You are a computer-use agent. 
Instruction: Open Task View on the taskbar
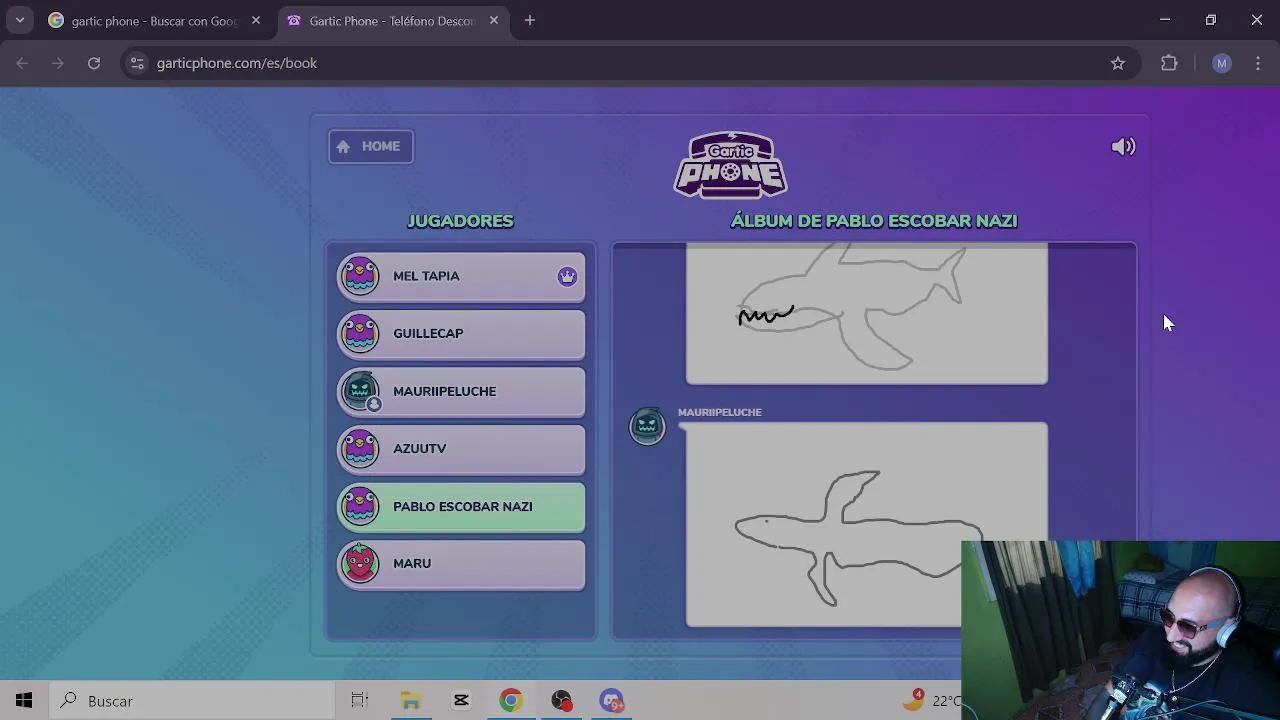pos(360,701)
